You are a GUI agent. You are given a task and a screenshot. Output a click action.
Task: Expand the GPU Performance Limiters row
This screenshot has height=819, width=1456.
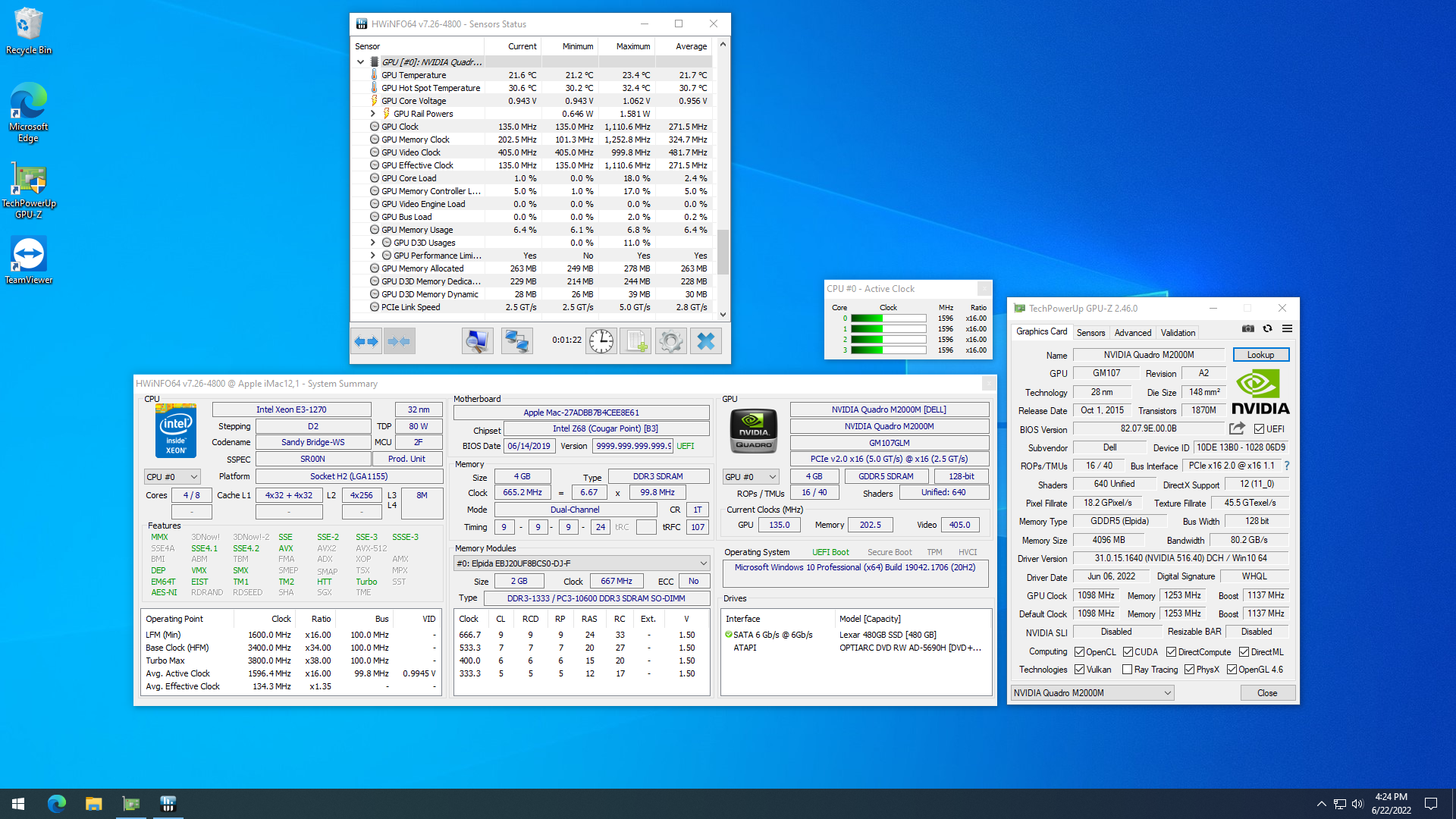[372, 256]
